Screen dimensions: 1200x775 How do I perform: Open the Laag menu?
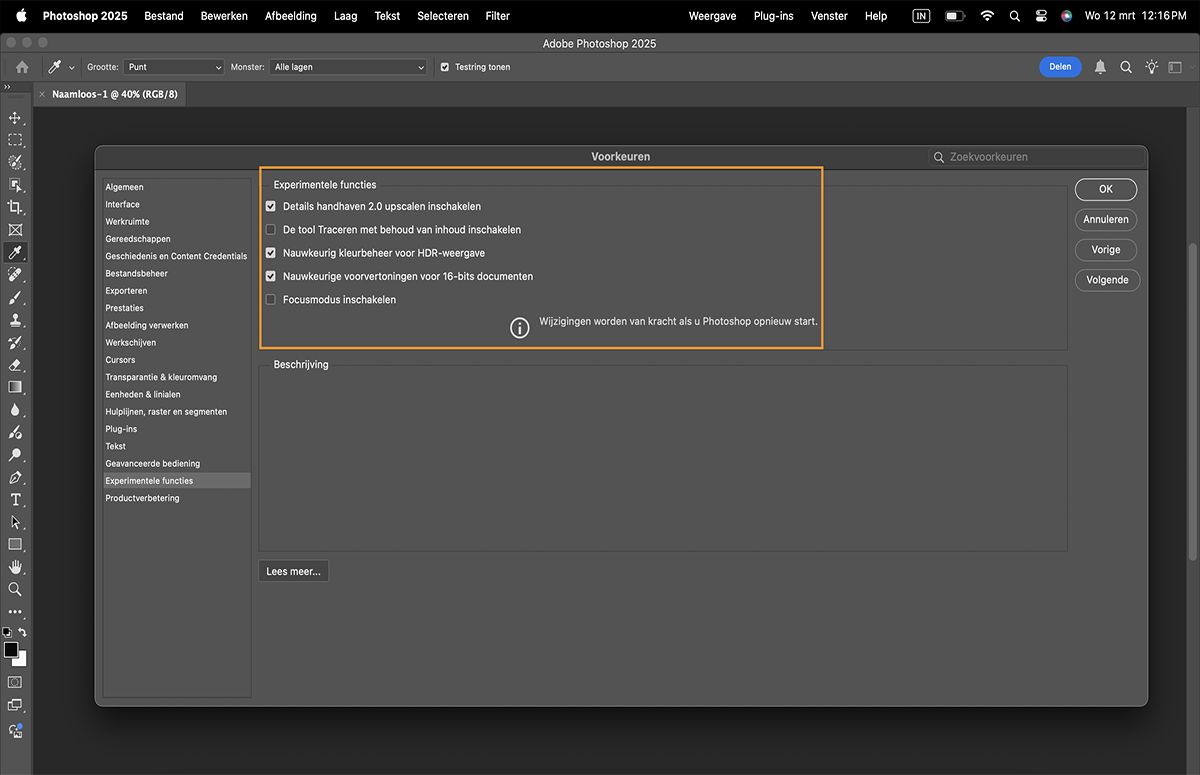(x=345, y=16)
